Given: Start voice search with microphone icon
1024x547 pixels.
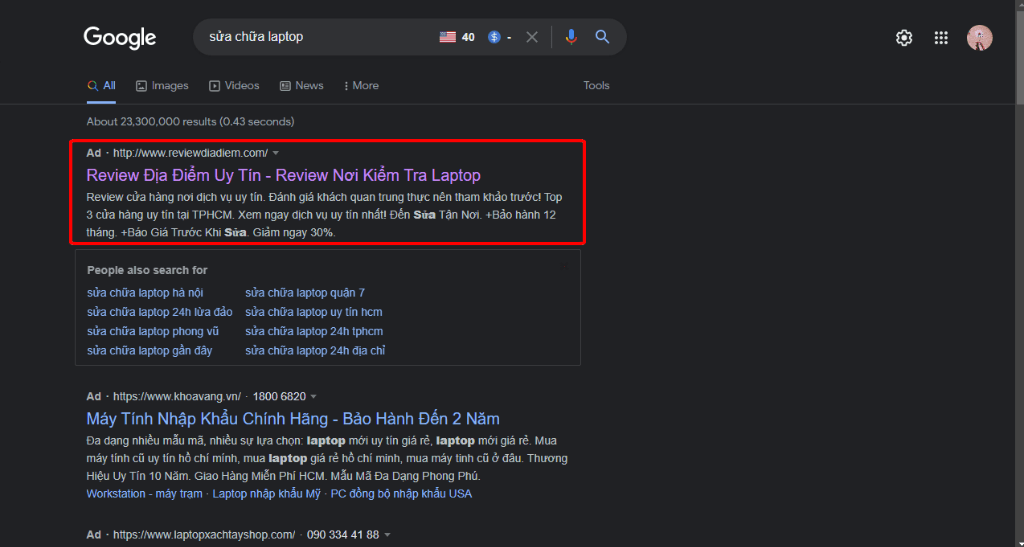Looking at the screenshot, I should [x=571, y=37].
